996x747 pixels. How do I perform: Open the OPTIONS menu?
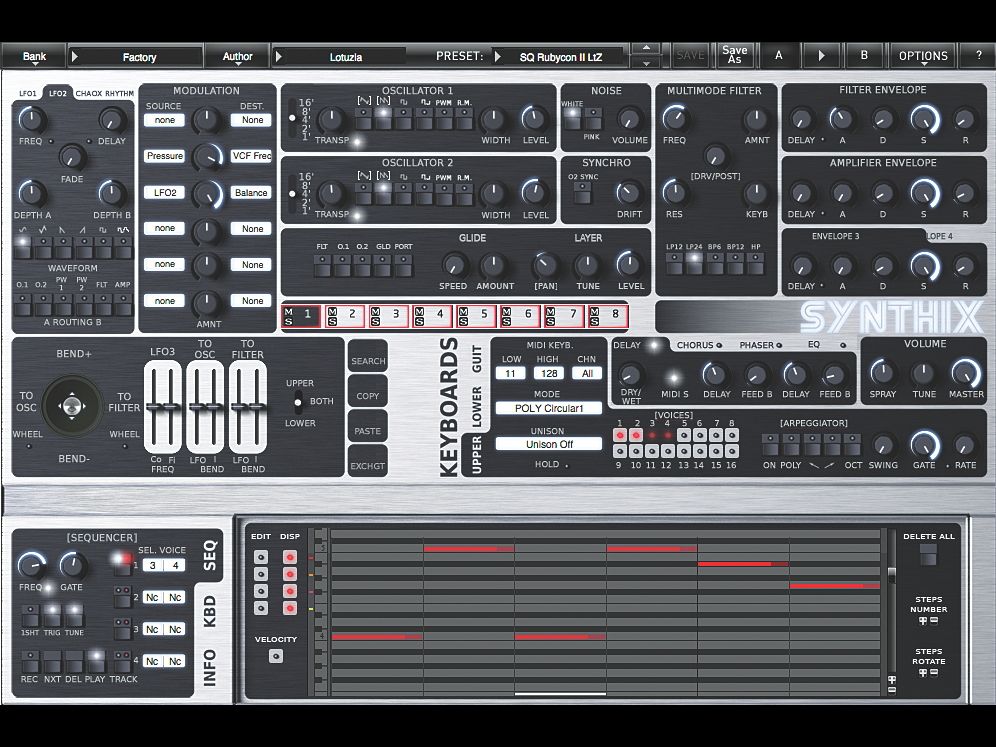pyautogui.click(x=923, y=57)
